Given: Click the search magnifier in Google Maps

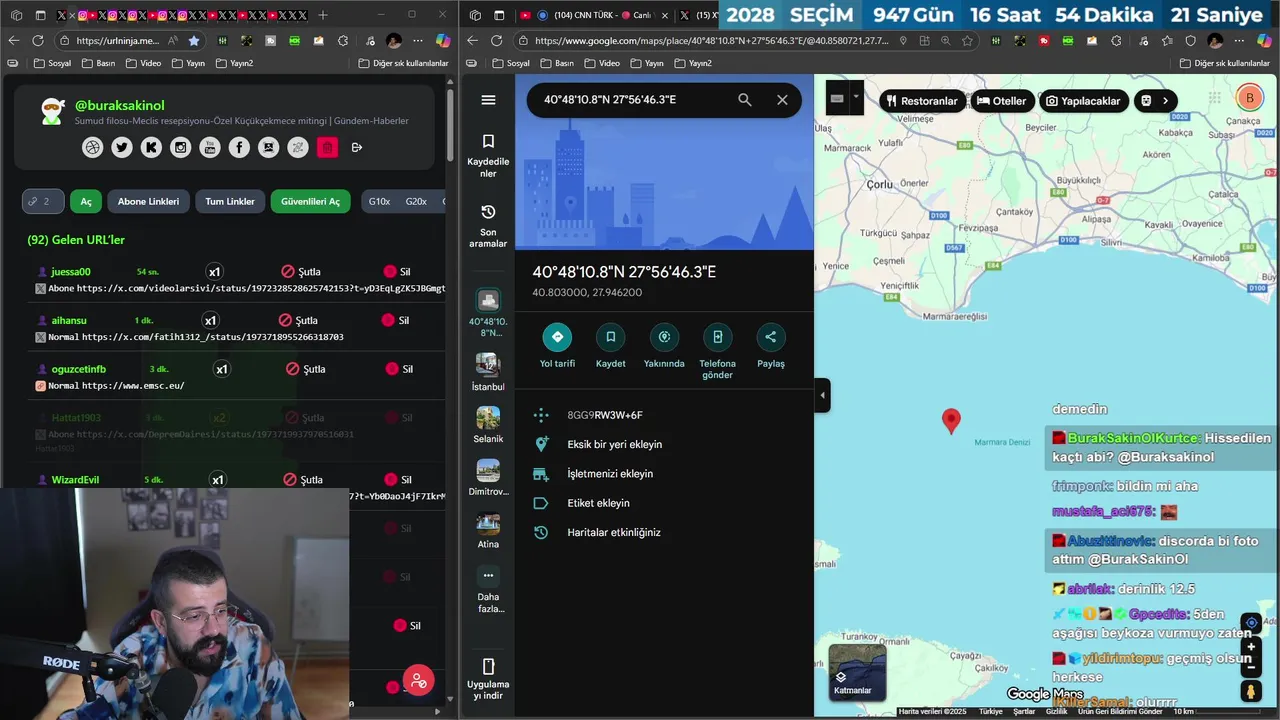Looking at the screenshot, I should [745, 100].
